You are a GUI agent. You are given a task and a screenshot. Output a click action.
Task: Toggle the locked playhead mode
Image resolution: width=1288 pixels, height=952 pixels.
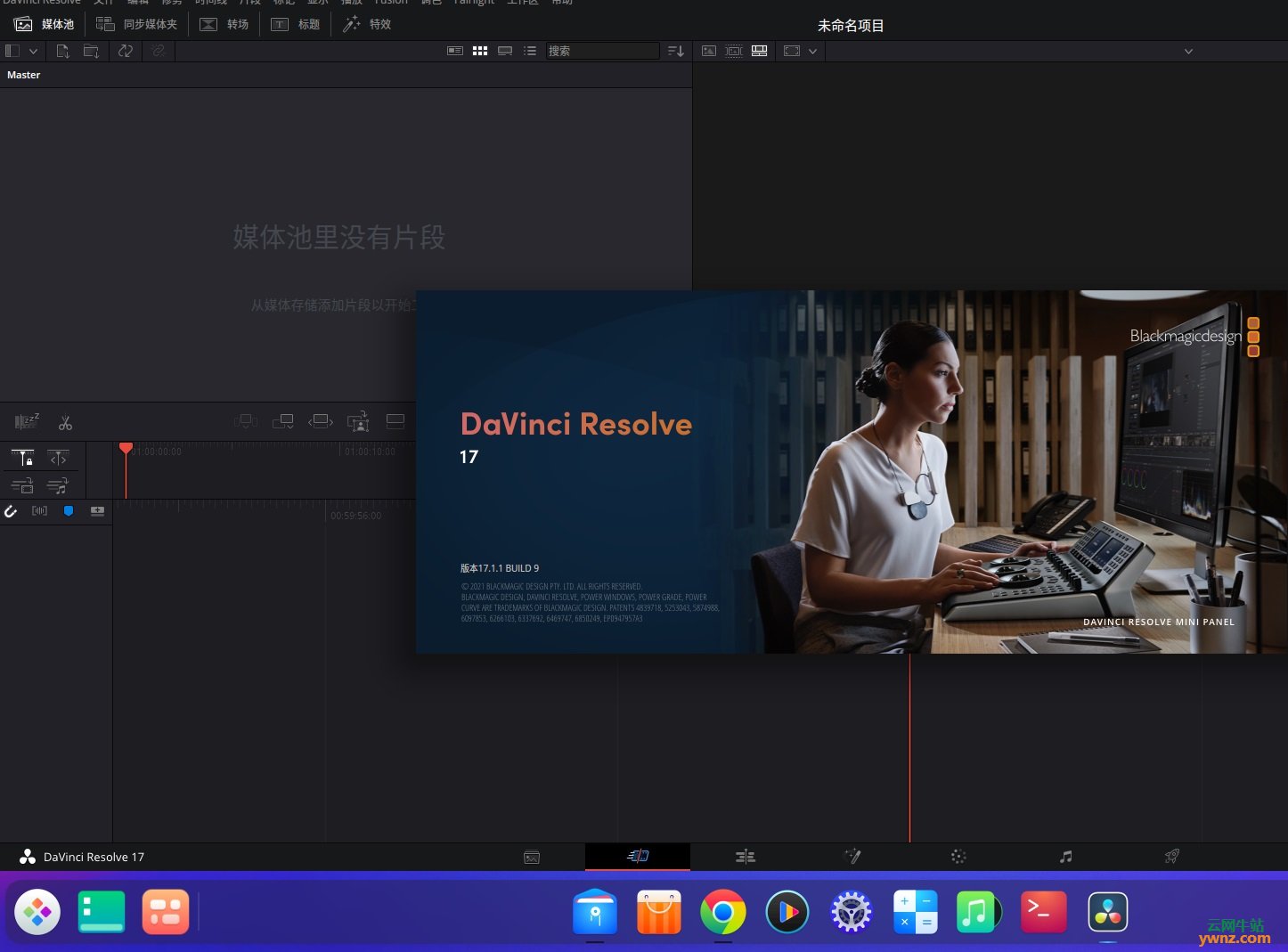[23, 458]
